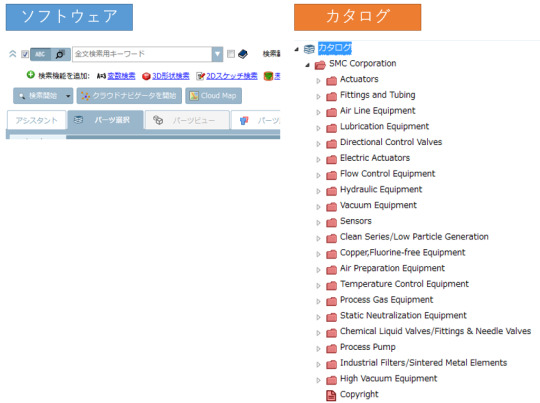
Task: Click the Process Pump folder icon
Action: tap(331, 349)
